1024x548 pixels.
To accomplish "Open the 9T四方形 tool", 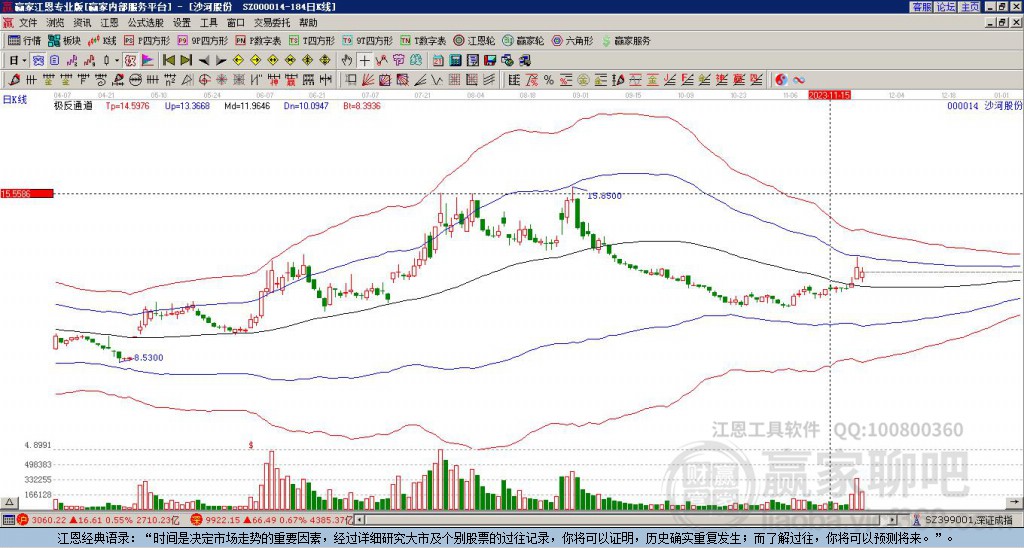I will 367,40.
